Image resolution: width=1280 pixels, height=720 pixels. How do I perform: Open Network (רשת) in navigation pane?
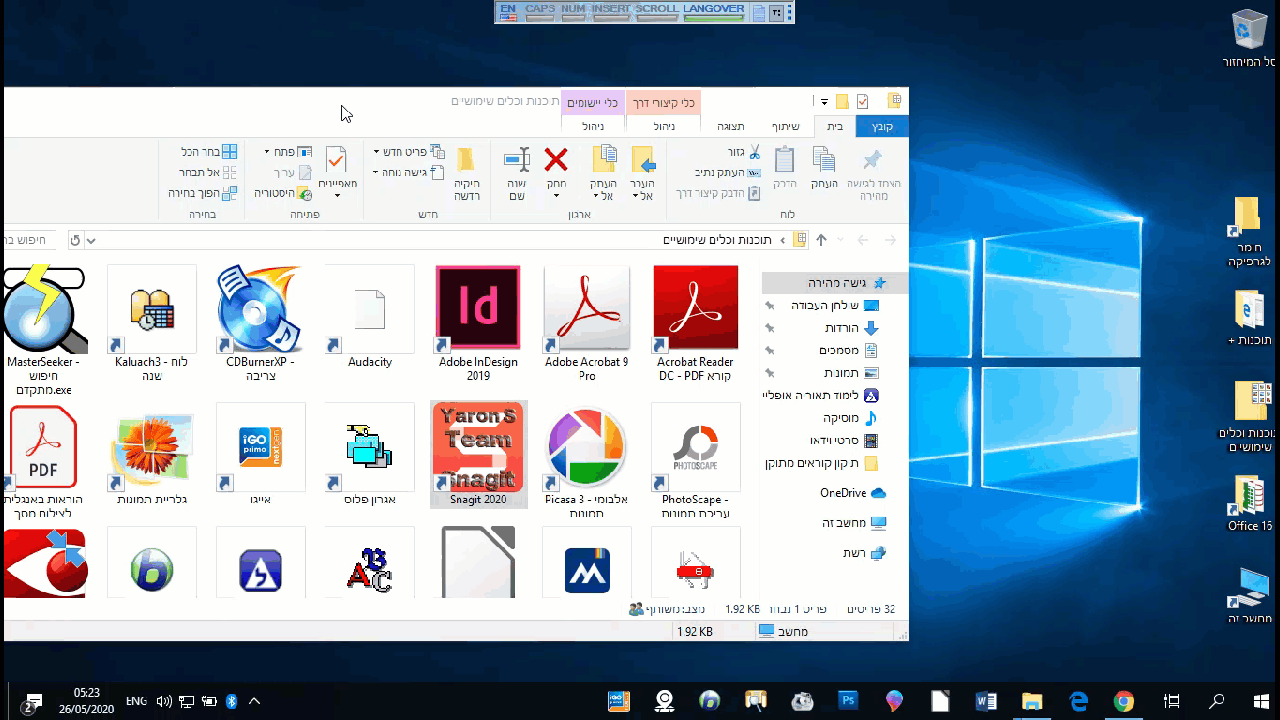click(x=864, y=553)
